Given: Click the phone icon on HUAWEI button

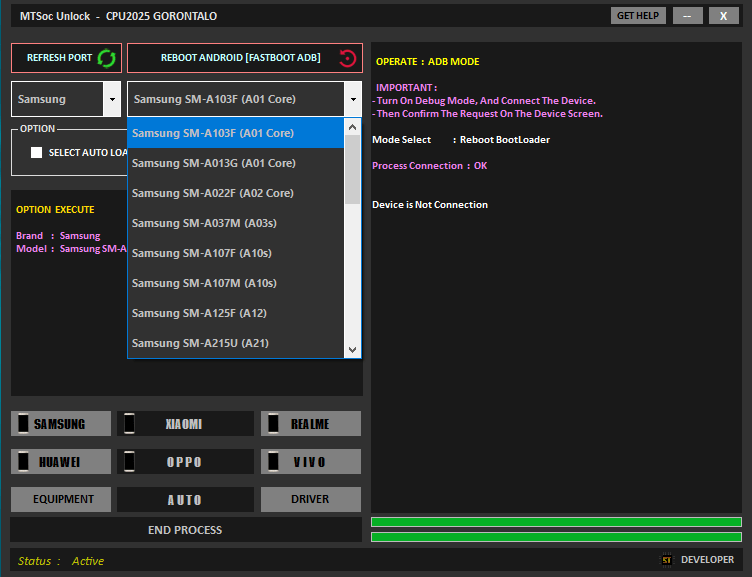Looking at the screenshot, I should click(23, 461).
